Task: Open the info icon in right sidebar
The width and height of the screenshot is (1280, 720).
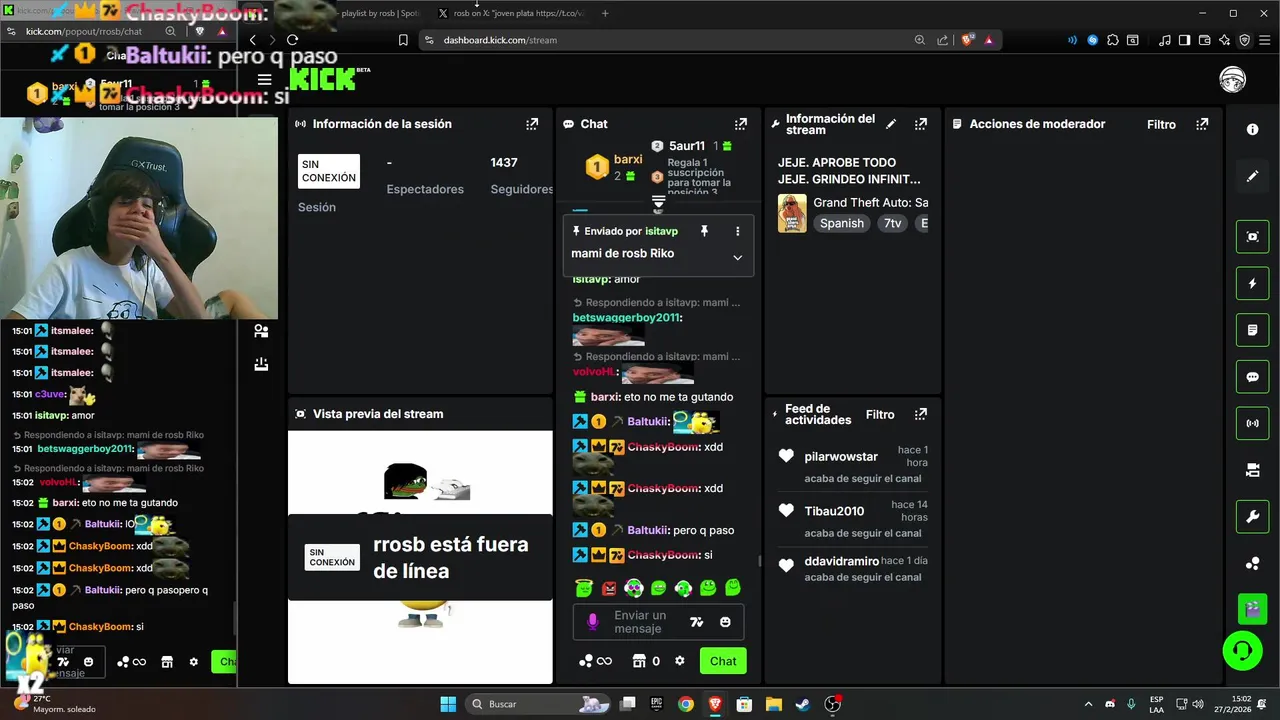Action: click(x=1252, y=130)
